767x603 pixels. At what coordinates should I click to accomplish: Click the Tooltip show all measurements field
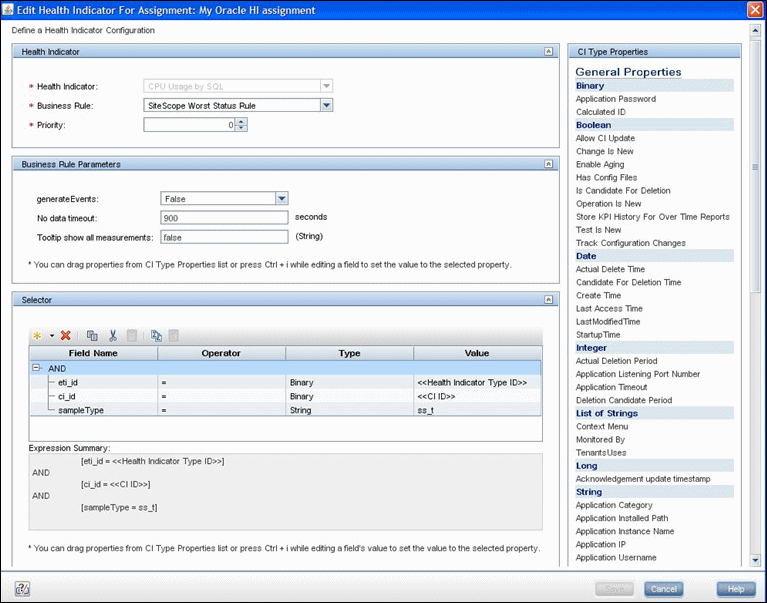pos(224,237)
